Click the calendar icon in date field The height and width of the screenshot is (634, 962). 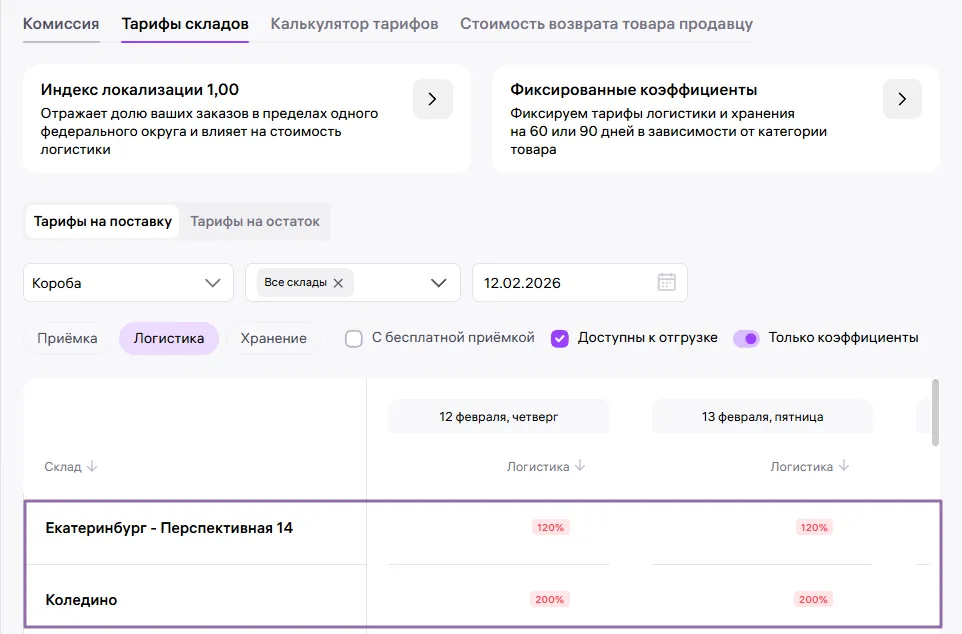(667, 282)
